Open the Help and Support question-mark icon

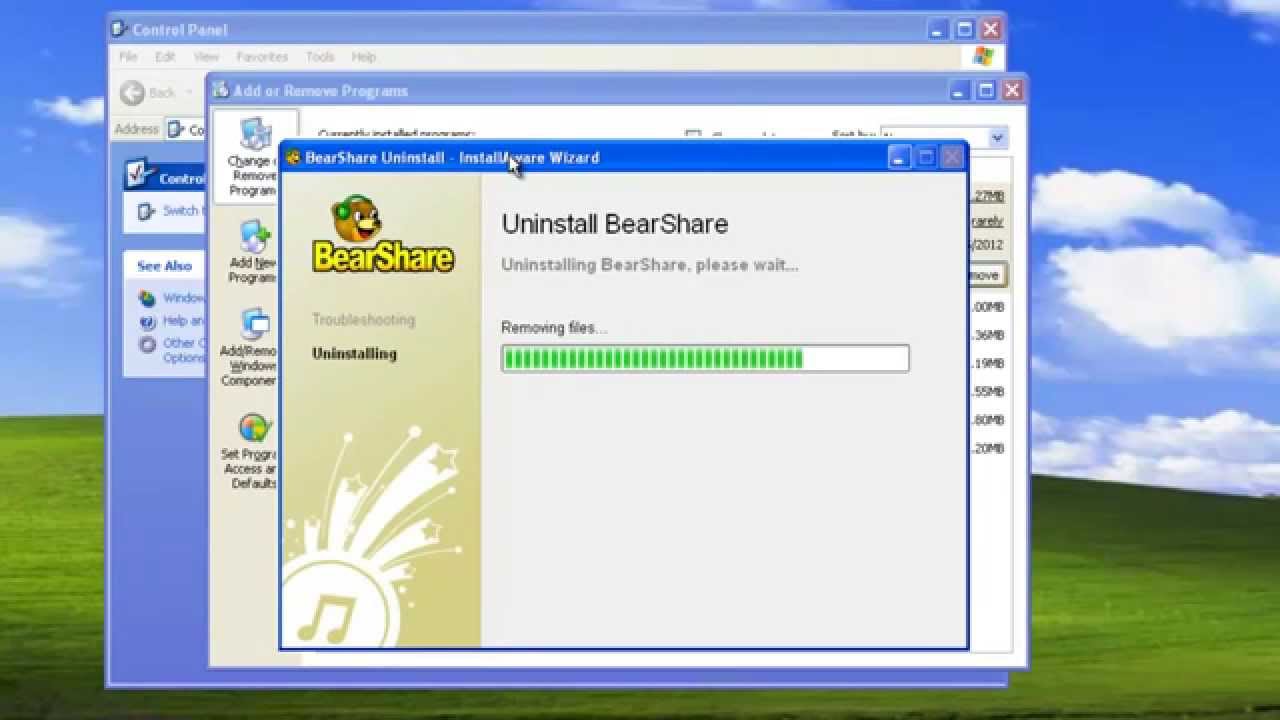[x=148, y=321]
